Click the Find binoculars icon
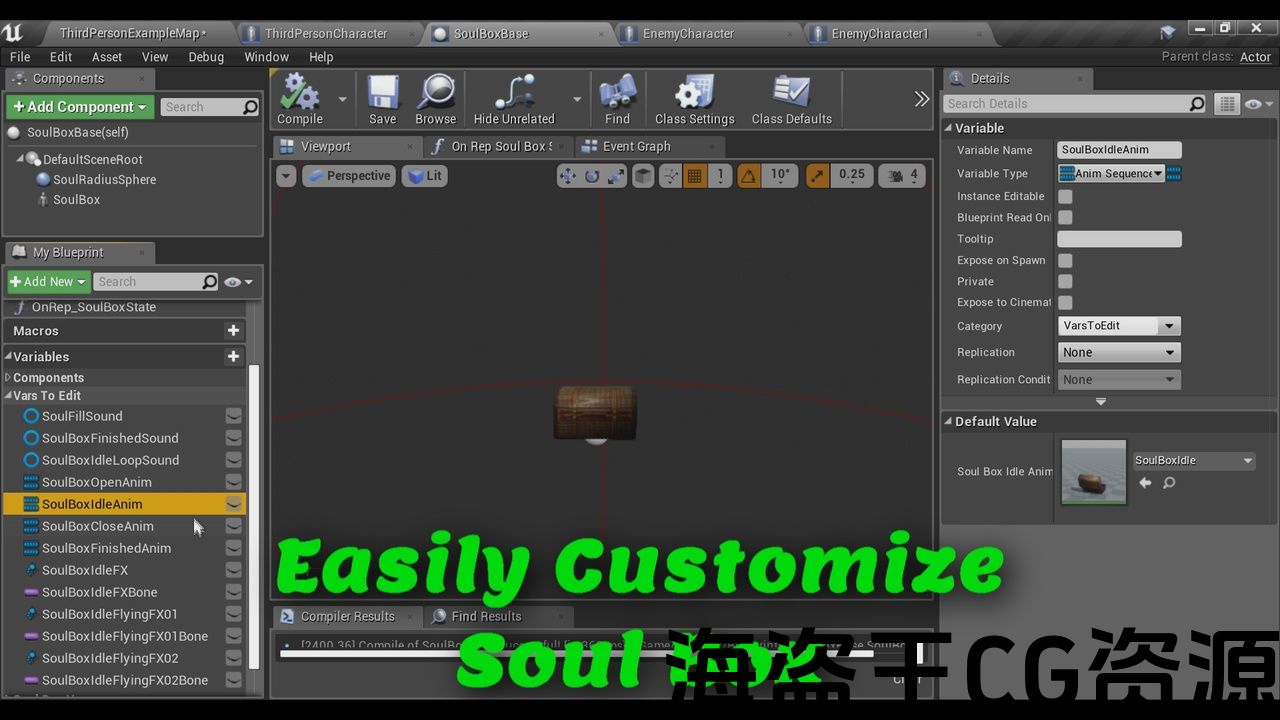The height and width of the screenshot is (720, 1280). (617, 97)
